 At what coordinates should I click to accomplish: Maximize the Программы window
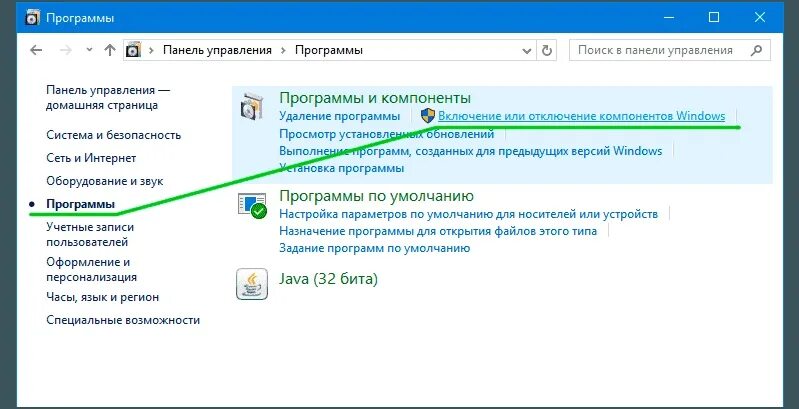click(x=714, y=18)
